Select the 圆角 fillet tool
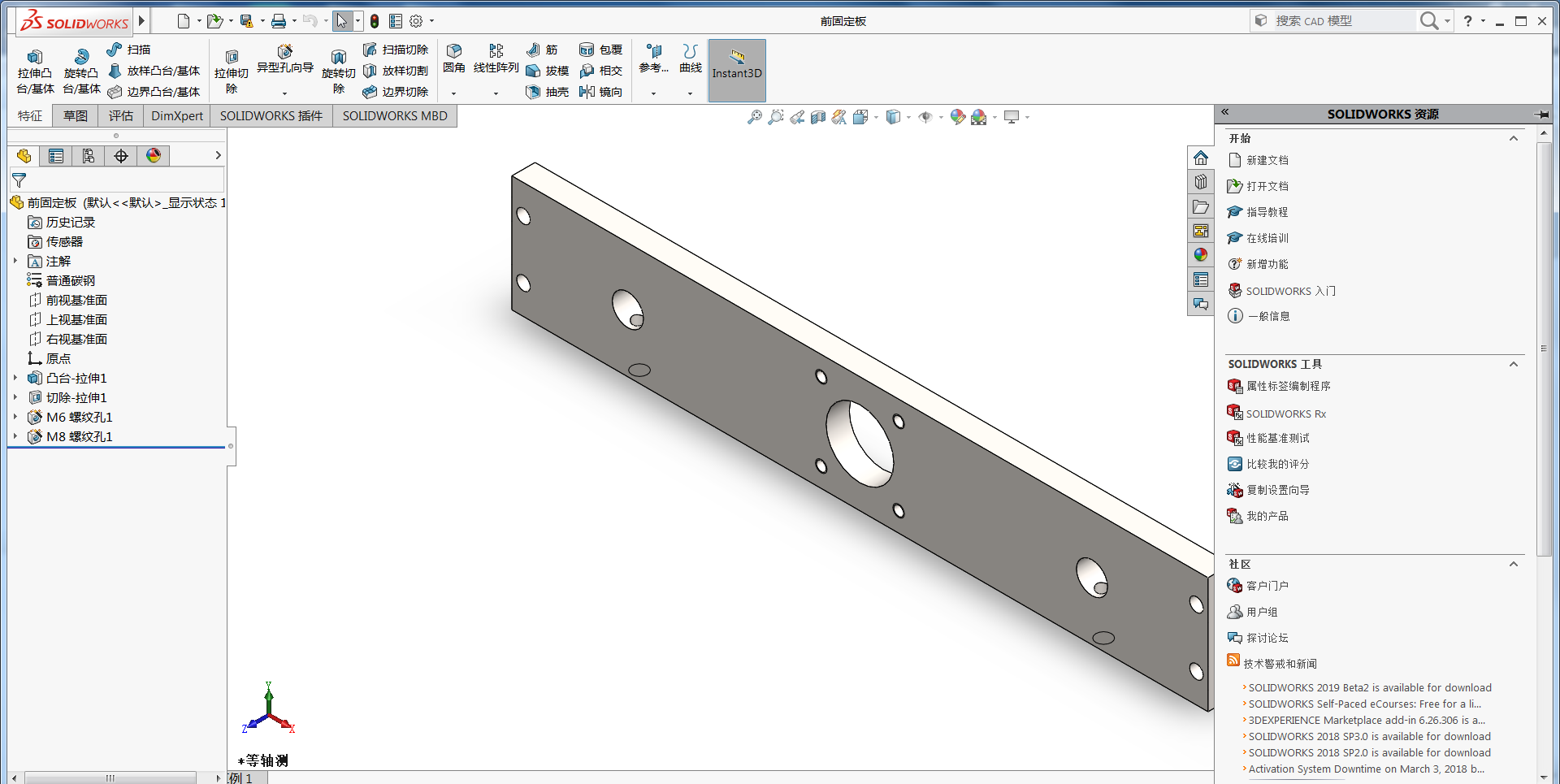The width and height of the screenshot is (1560, 784). click(455, 59)
